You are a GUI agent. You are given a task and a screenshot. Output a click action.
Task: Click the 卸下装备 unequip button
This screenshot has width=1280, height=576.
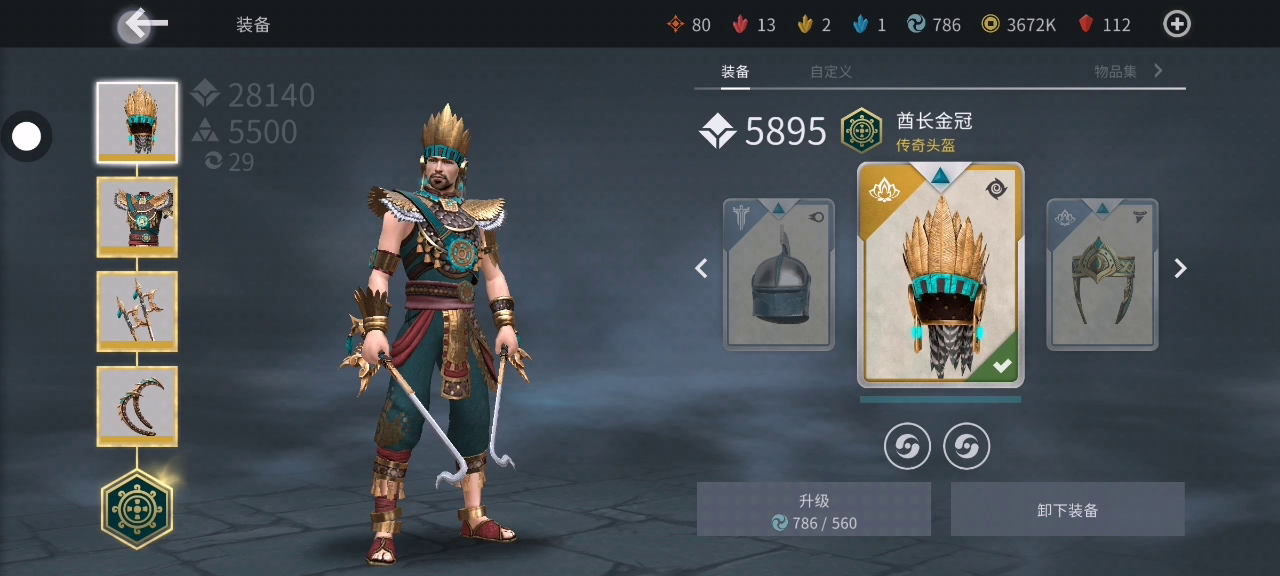point(1068,509)
